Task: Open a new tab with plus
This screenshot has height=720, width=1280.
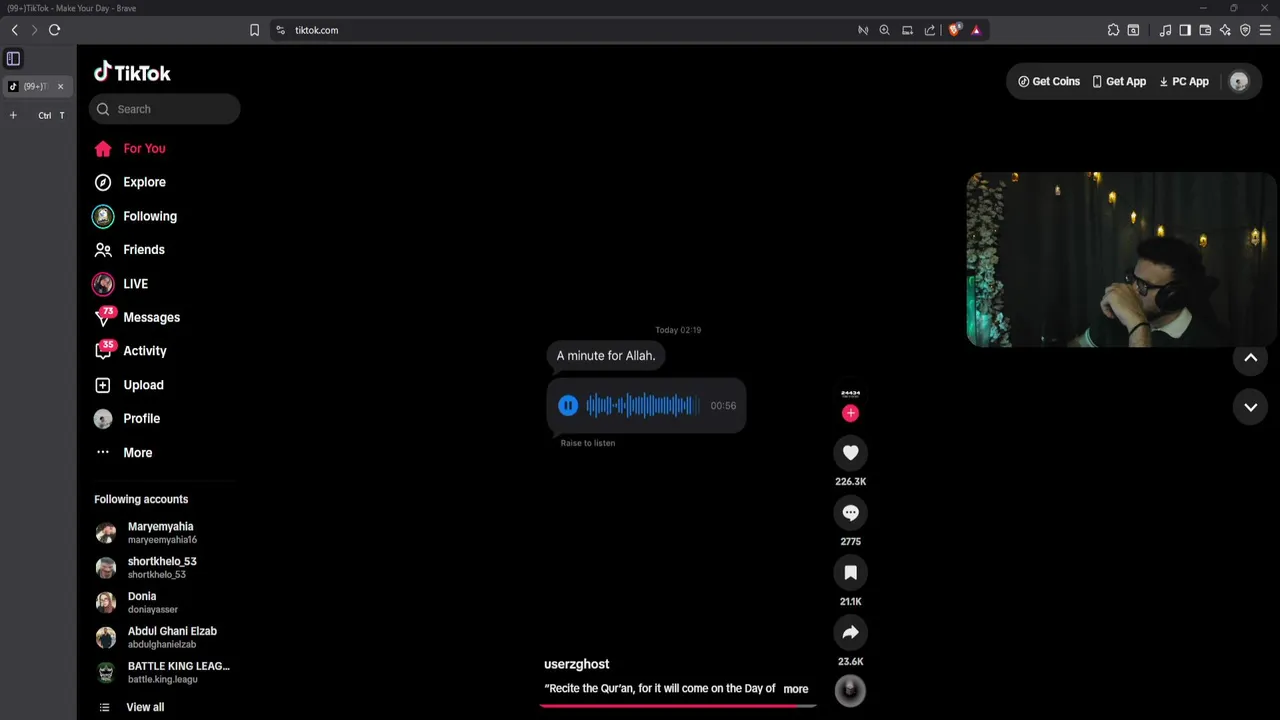Action: point(13,115)
